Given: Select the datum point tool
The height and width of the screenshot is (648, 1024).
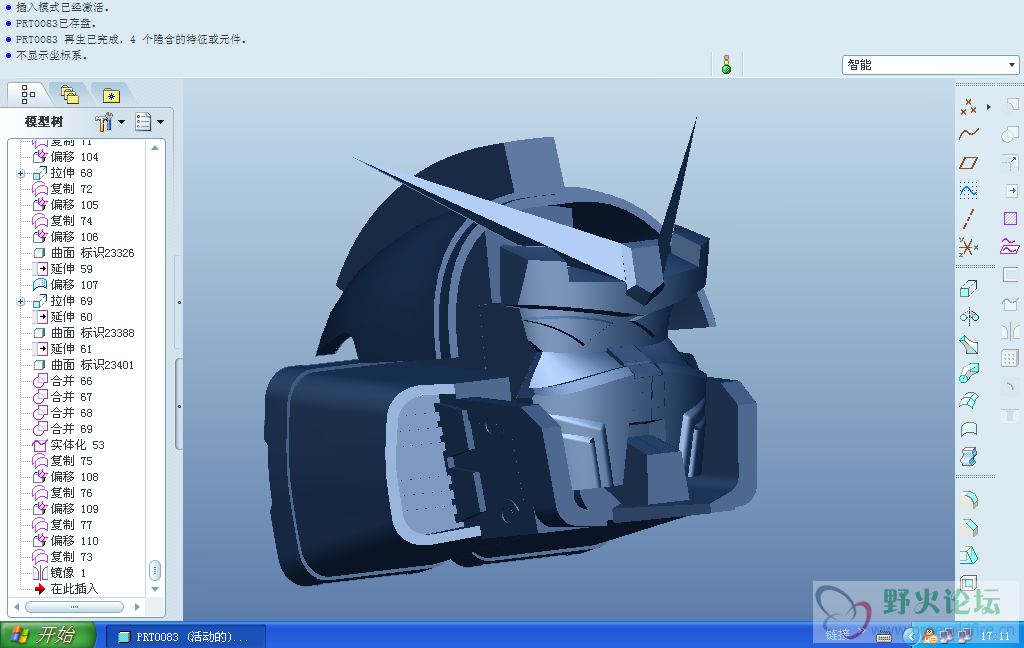Looking at the screenshot, I should (968, 106).
